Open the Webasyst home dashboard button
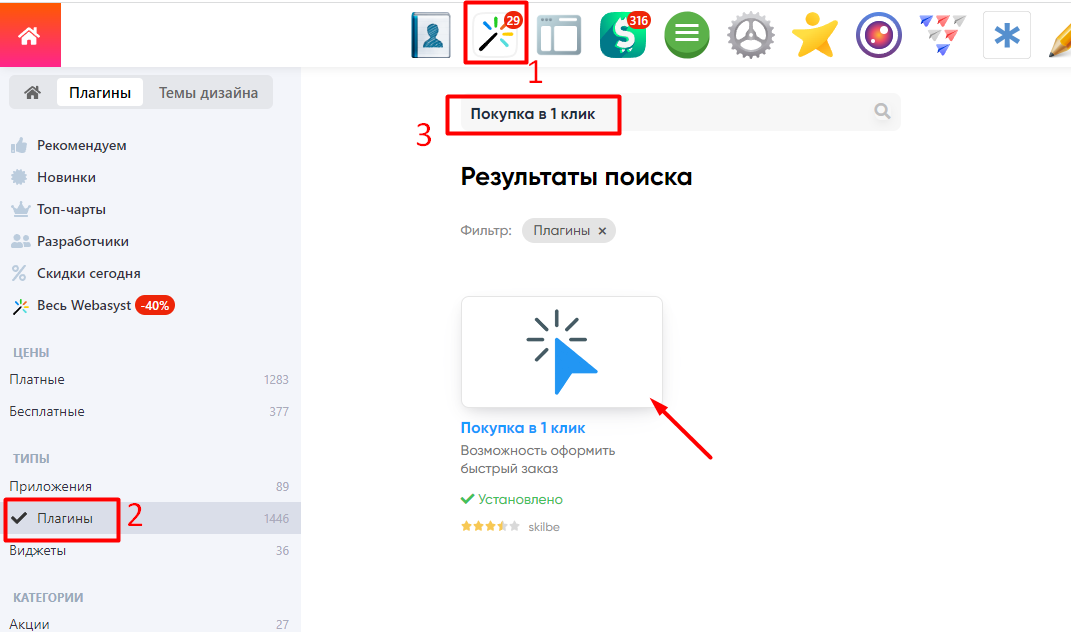The height and width of the screenshot is (632, 1071). (x=30, y=35)
